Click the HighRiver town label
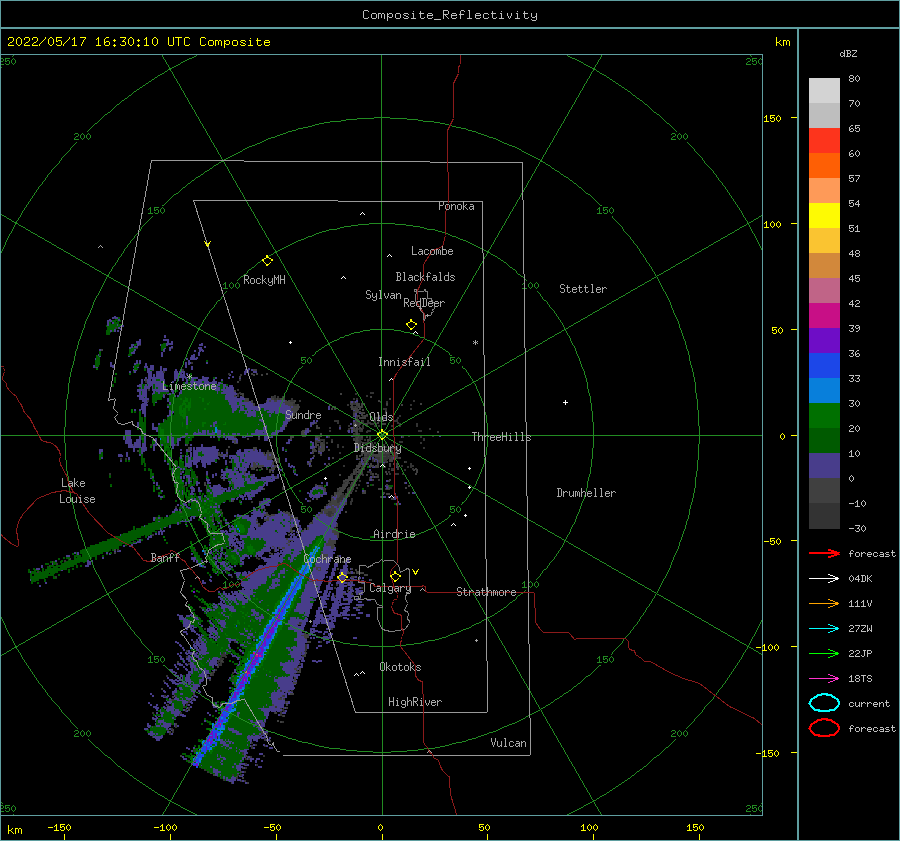 [x=415, y=702]
